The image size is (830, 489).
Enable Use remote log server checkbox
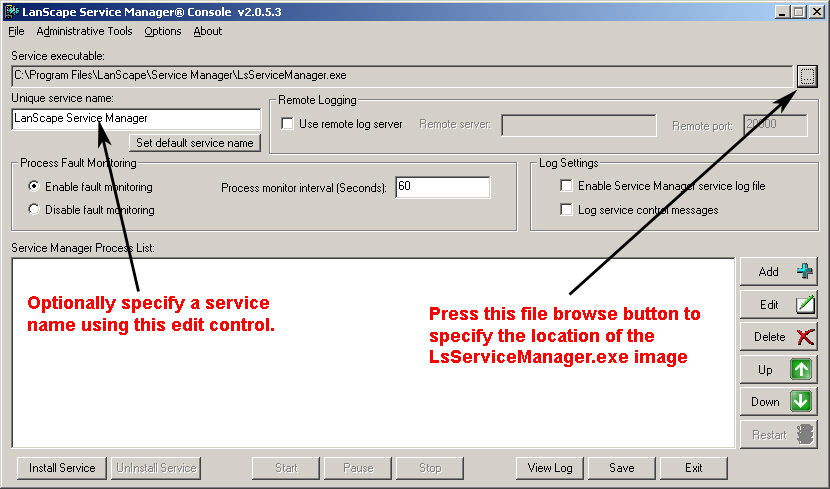click(287, 124)
